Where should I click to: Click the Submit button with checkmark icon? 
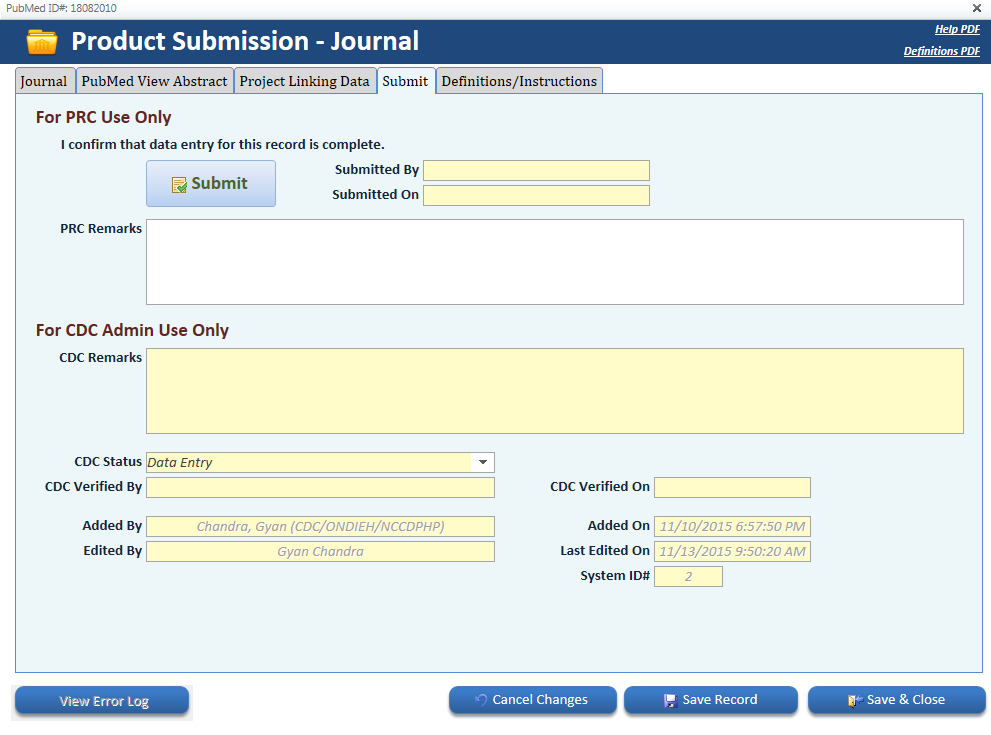click(x=211, y=184)
